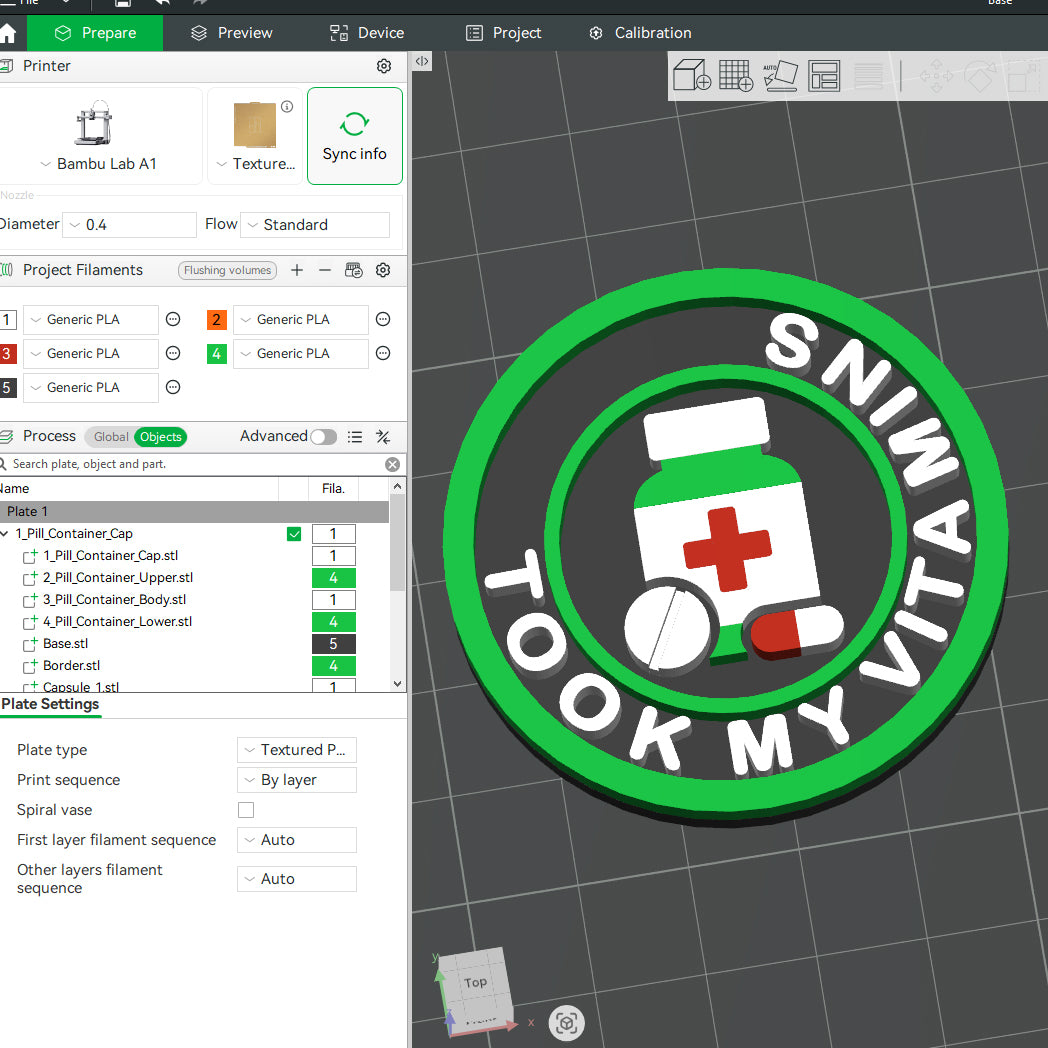Click the compare presets icon beside Advanced
The image size is (1048, 1048).
point(383,437)
